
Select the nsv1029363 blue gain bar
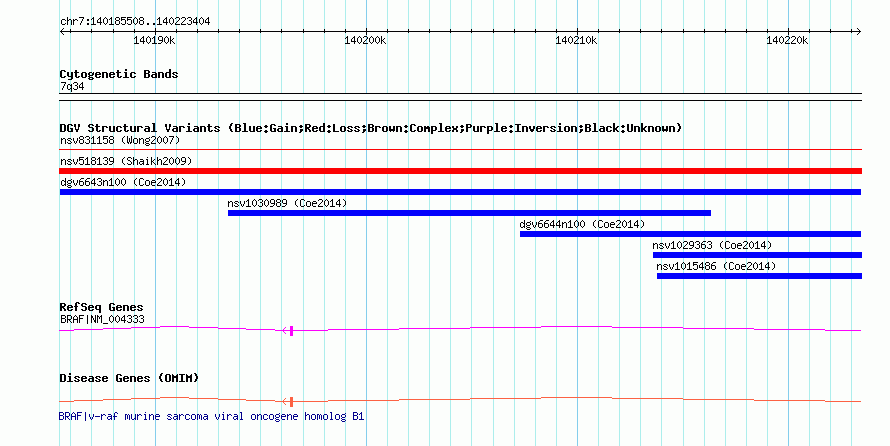pos(757,255)
